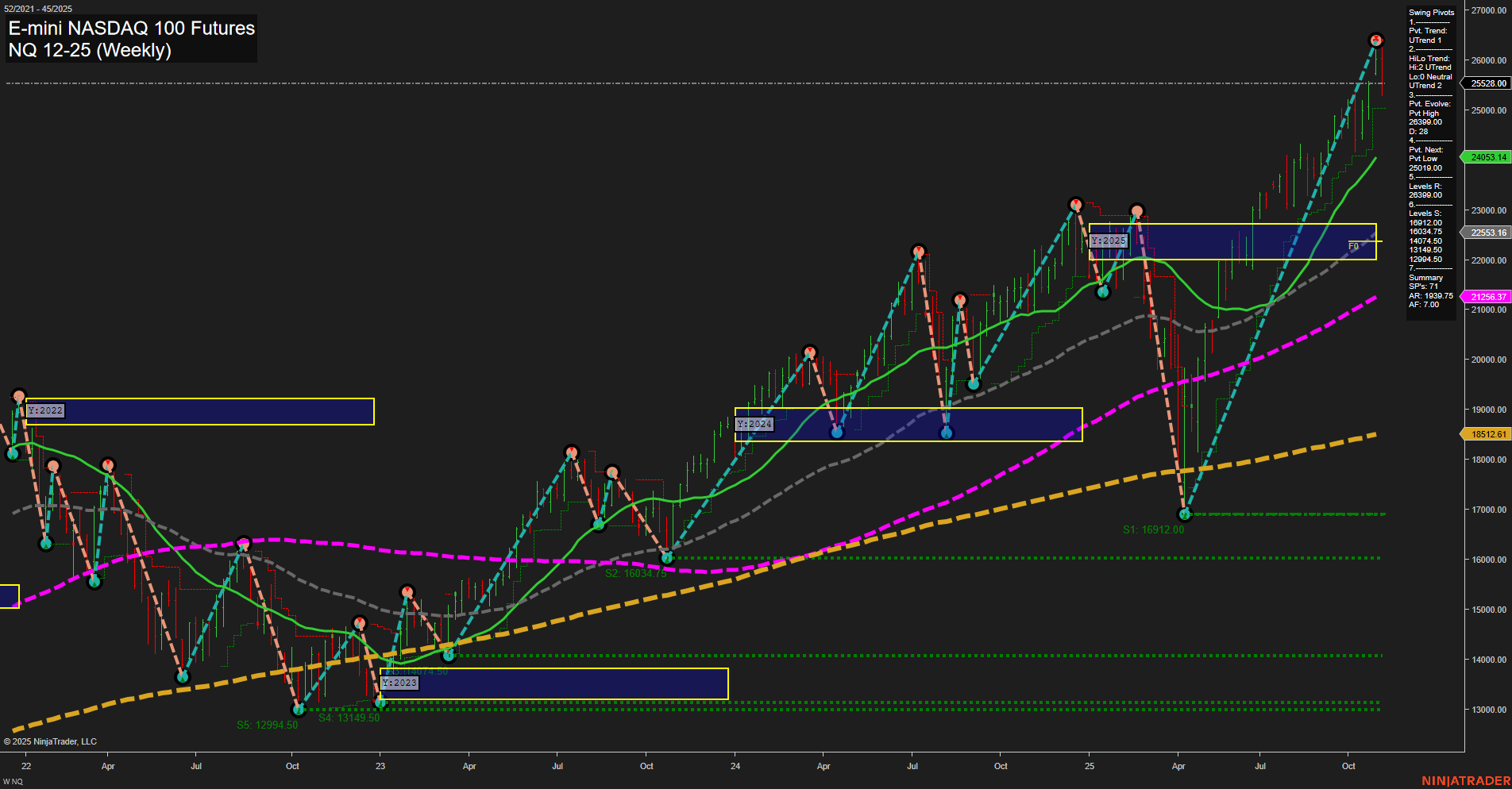Select the pivot-low marker above S5: 12994.50
The width and height of the screenshot is (1512, 789).
[298, 710]
